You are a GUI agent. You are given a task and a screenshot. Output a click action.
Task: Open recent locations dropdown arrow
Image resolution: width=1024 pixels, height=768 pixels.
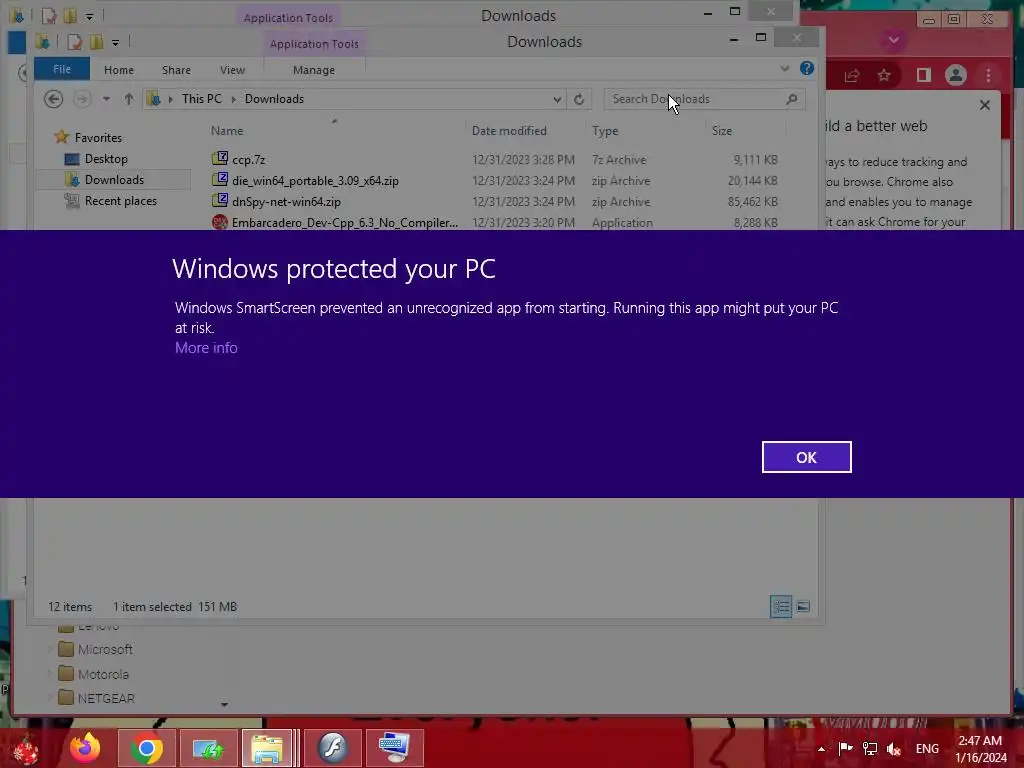[x=106, y=99]
